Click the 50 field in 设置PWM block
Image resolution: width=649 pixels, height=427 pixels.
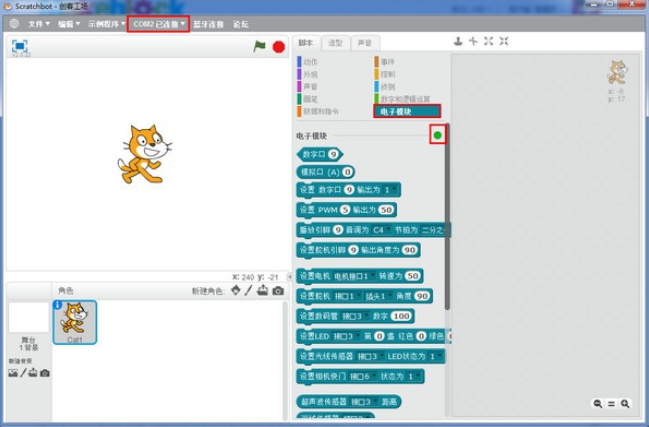coord(386,210)
